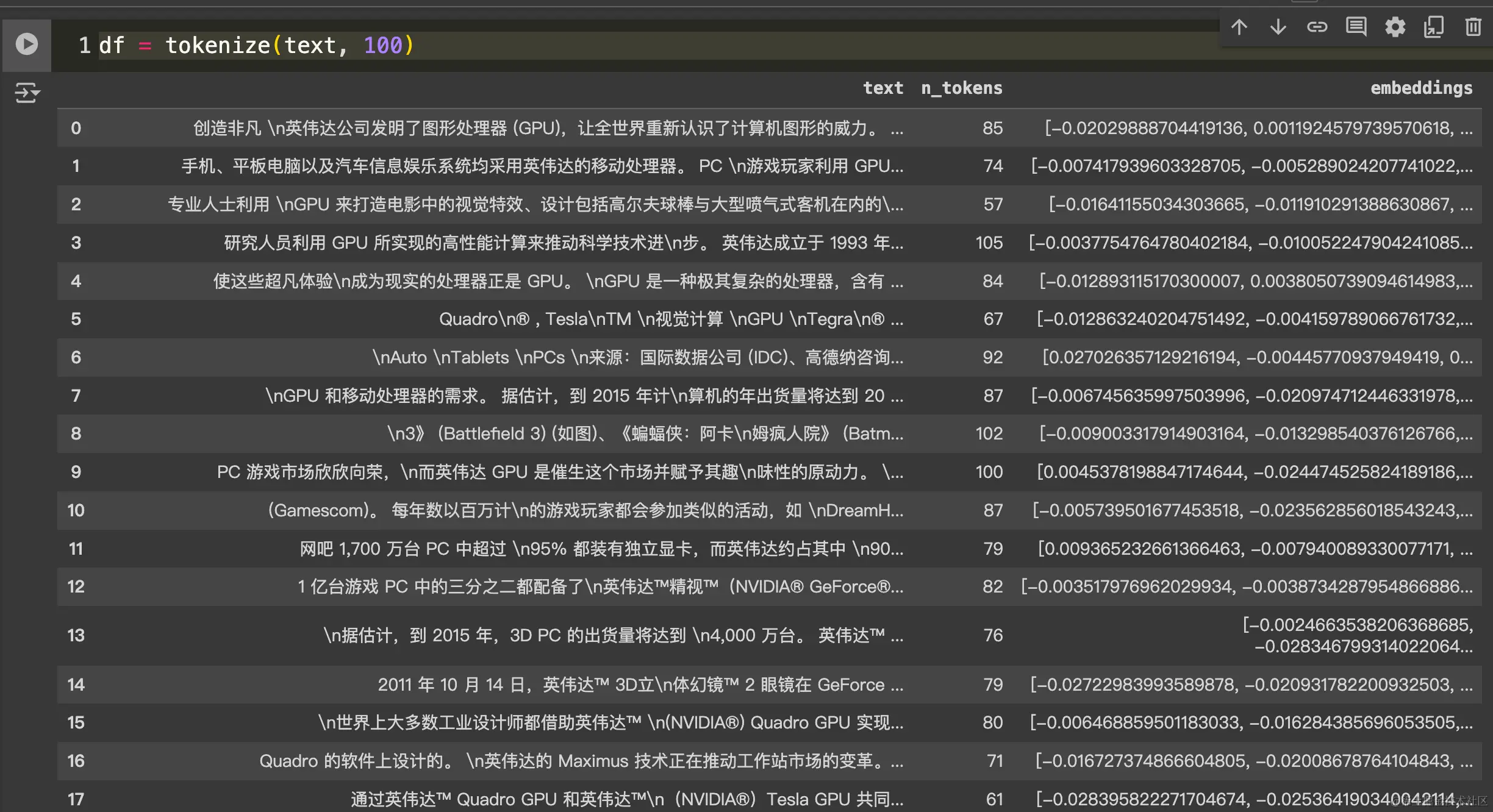Click the n_tokens value 105

pos(989,243)
